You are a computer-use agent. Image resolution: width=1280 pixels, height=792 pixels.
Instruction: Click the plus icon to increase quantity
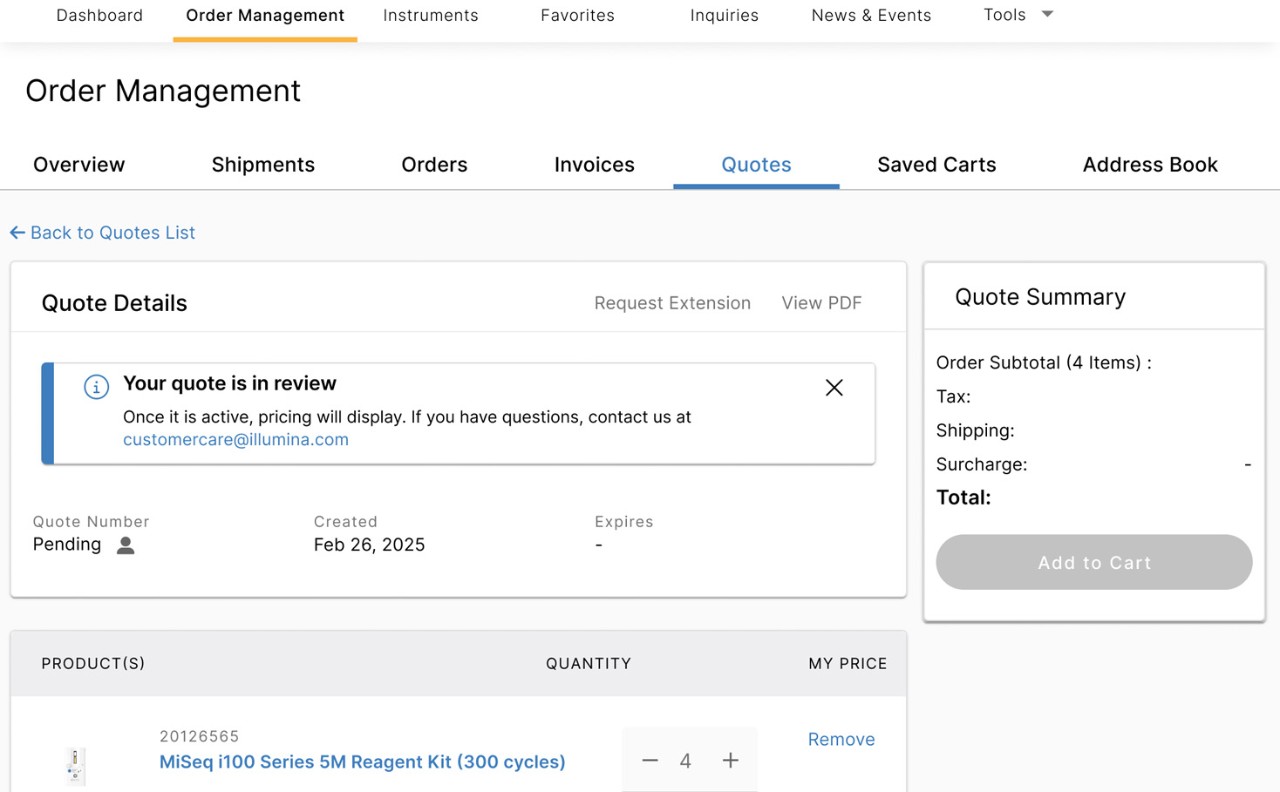coord(730,760)
